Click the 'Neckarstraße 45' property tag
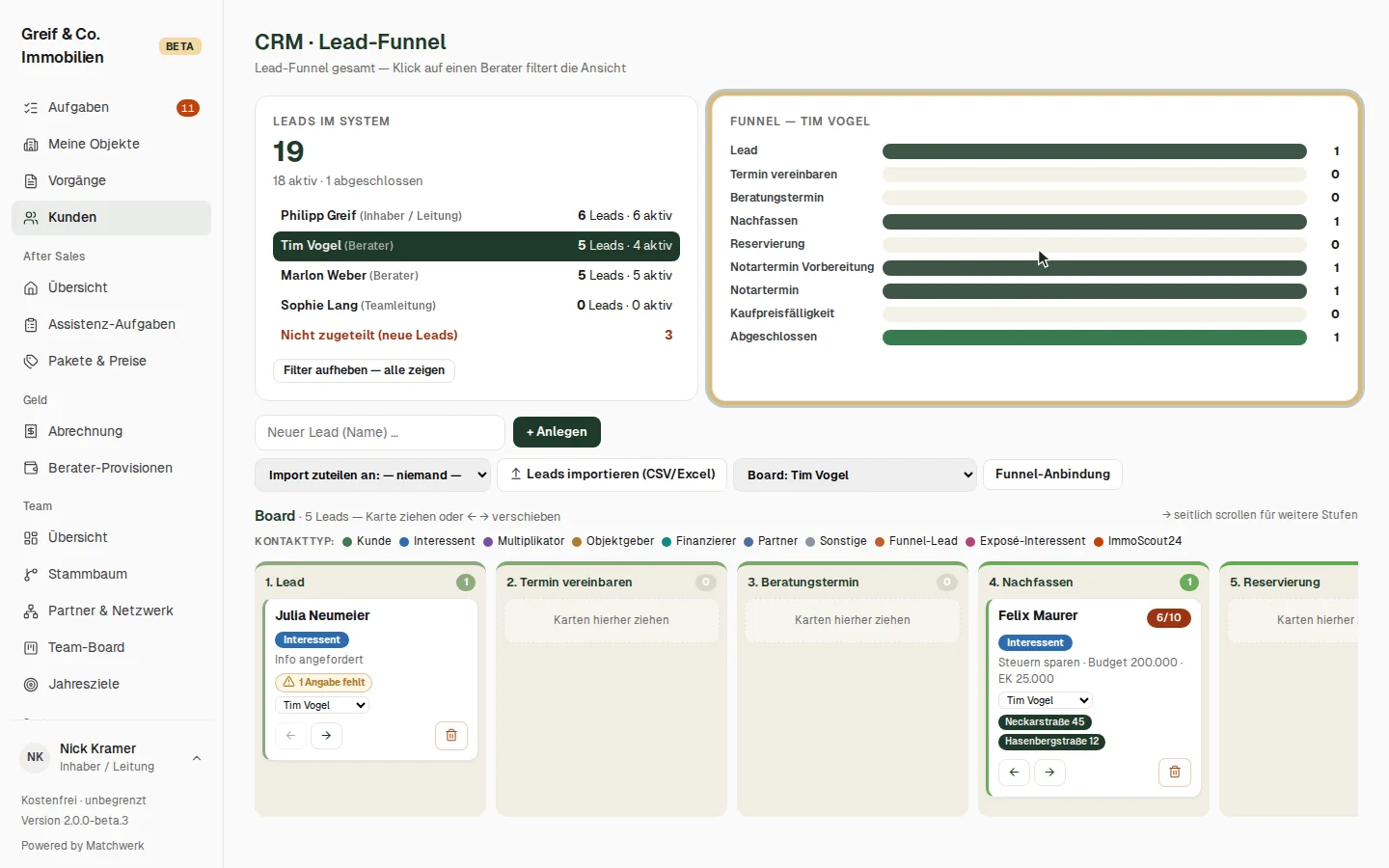 1045,722
